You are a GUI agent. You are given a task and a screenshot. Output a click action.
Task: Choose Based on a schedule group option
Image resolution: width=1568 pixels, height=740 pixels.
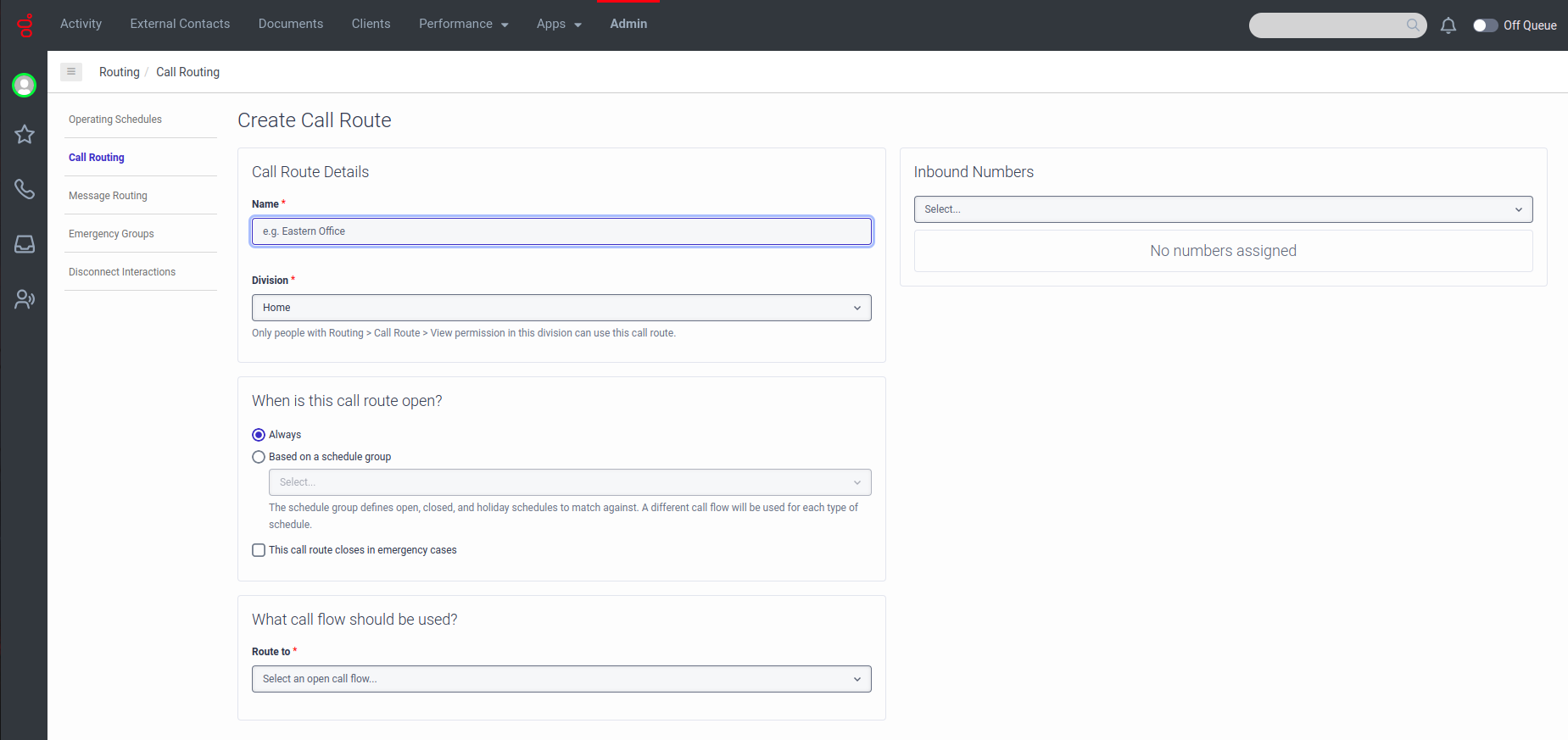(x=259, y=457)
